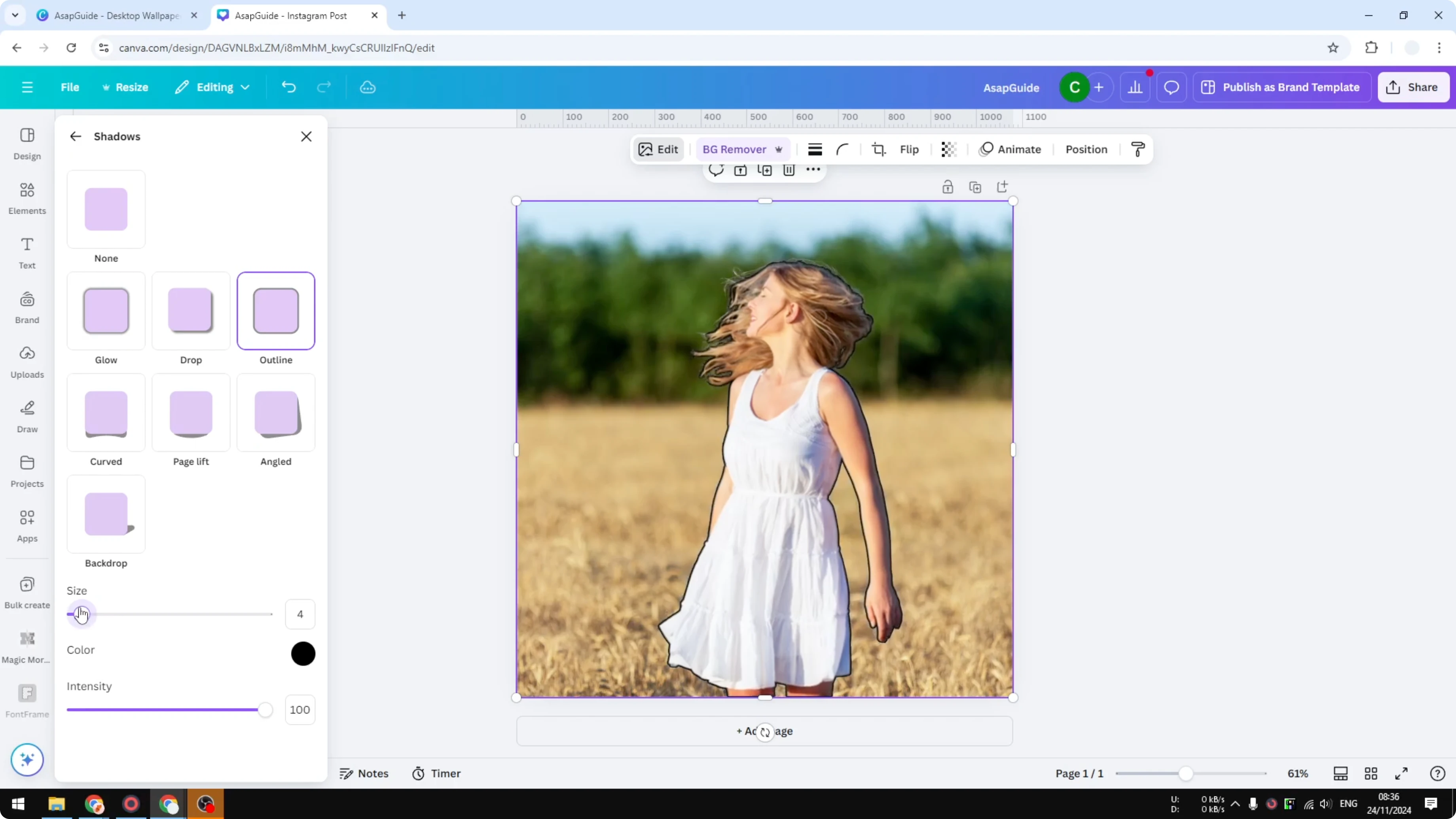Select the Crop tool in the toolbar
The height and width of the screenshot is (819, 1456).
click(x=879, y=149)
